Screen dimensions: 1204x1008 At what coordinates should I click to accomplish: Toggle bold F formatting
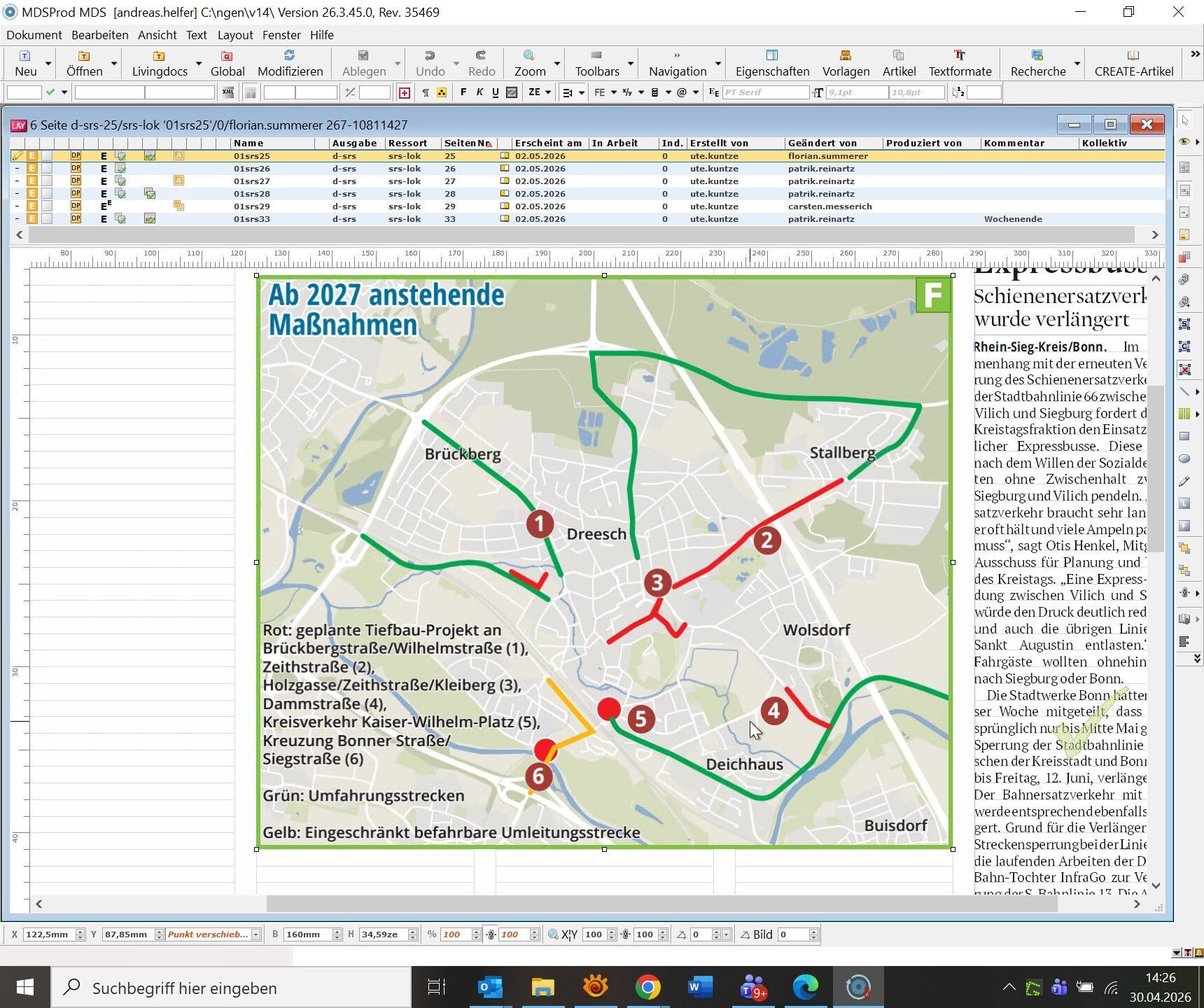click(x=463, y=92)
